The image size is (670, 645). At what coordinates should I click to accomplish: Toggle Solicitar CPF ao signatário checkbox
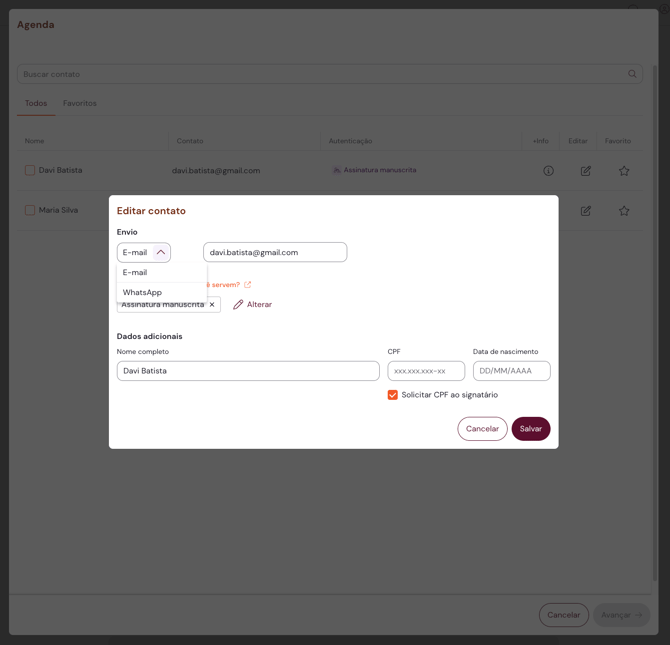(x=393, y=395)
